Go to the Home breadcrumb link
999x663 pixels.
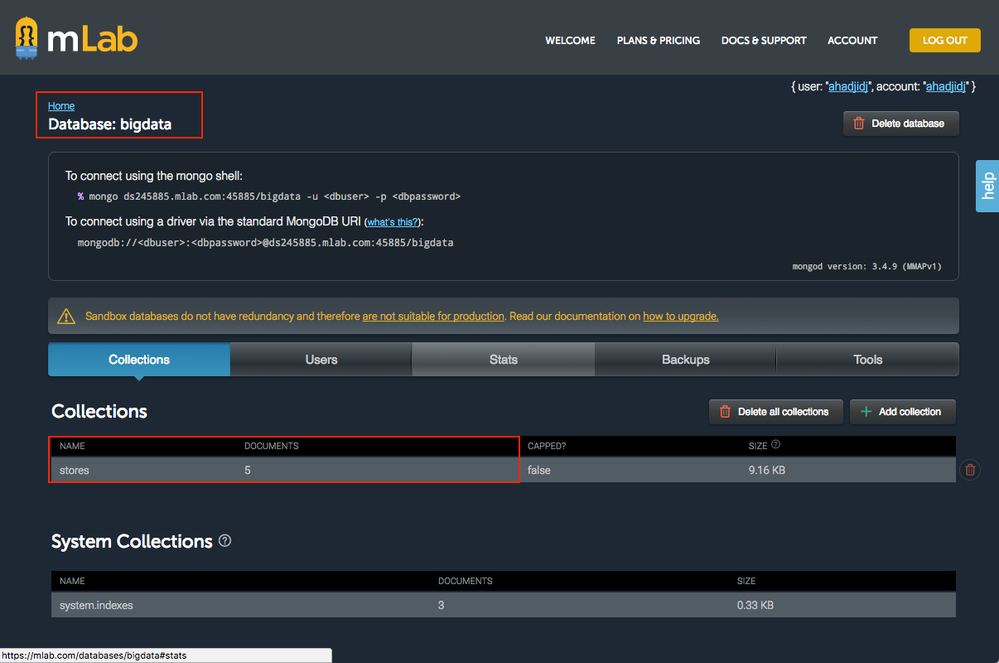click(61, 106)
